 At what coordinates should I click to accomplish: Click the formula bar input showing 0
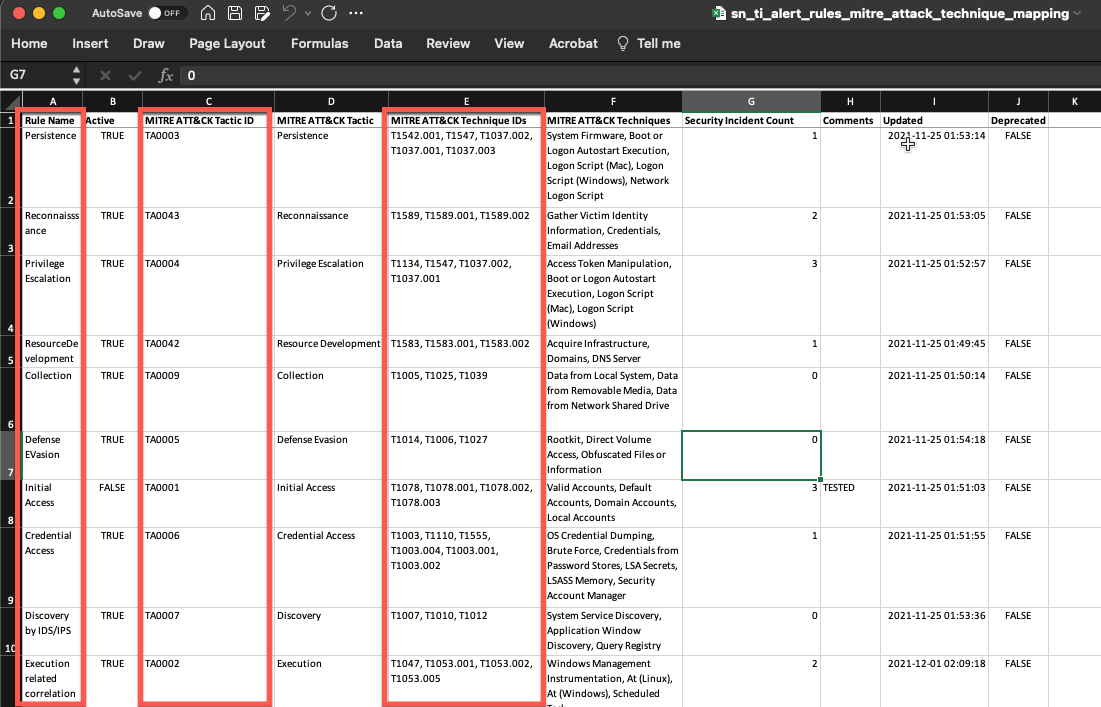click(x=639, y=75)
